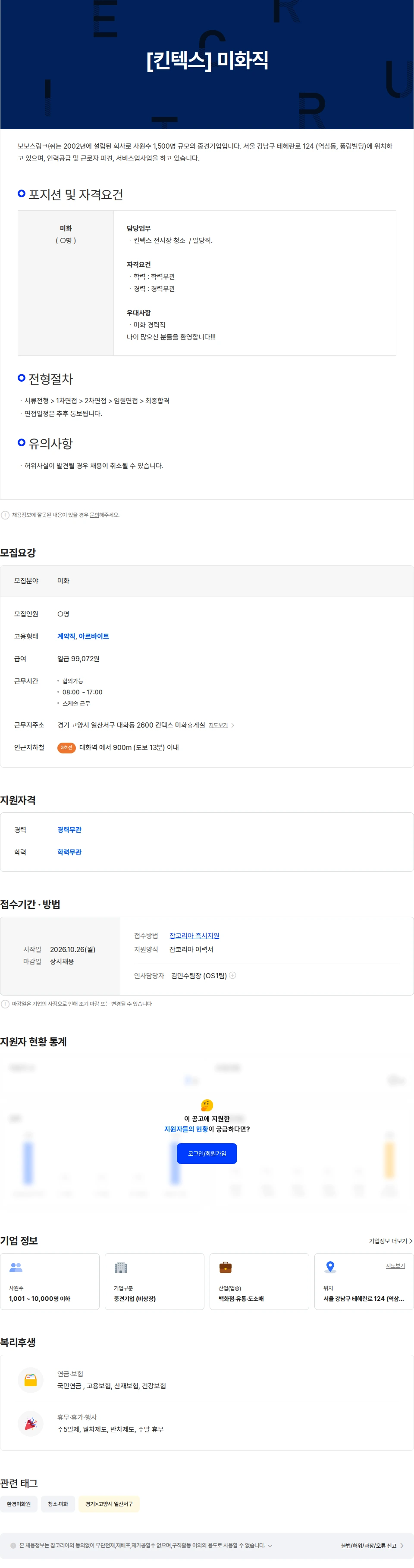
Task: Click the info icon beside 채용정보에 잘못된 내용
Action: pos(6,515)
